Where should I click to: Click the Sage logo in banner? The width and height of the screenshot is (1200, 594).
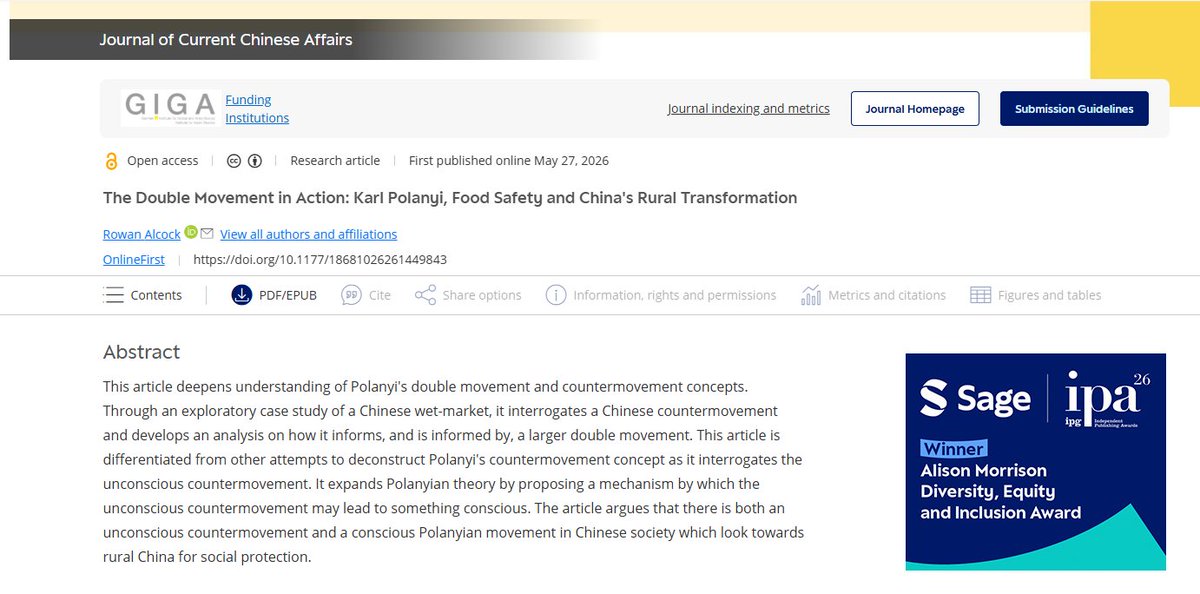(975, 399)
